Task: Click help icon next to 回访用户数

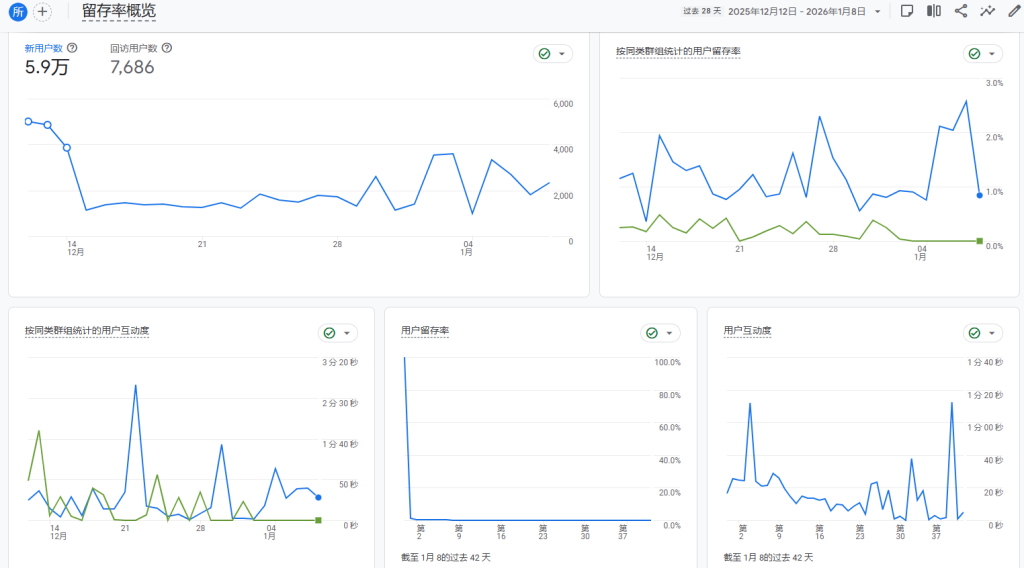Action: tap(167, 47)
